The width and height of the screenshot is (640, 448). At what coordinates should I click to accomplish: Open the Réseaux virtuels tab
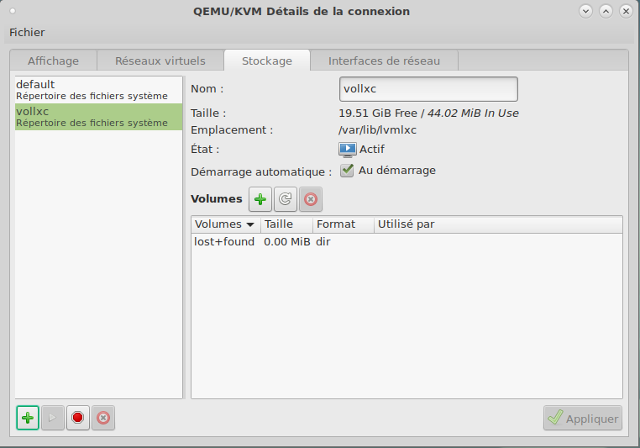tap(160, 61)
